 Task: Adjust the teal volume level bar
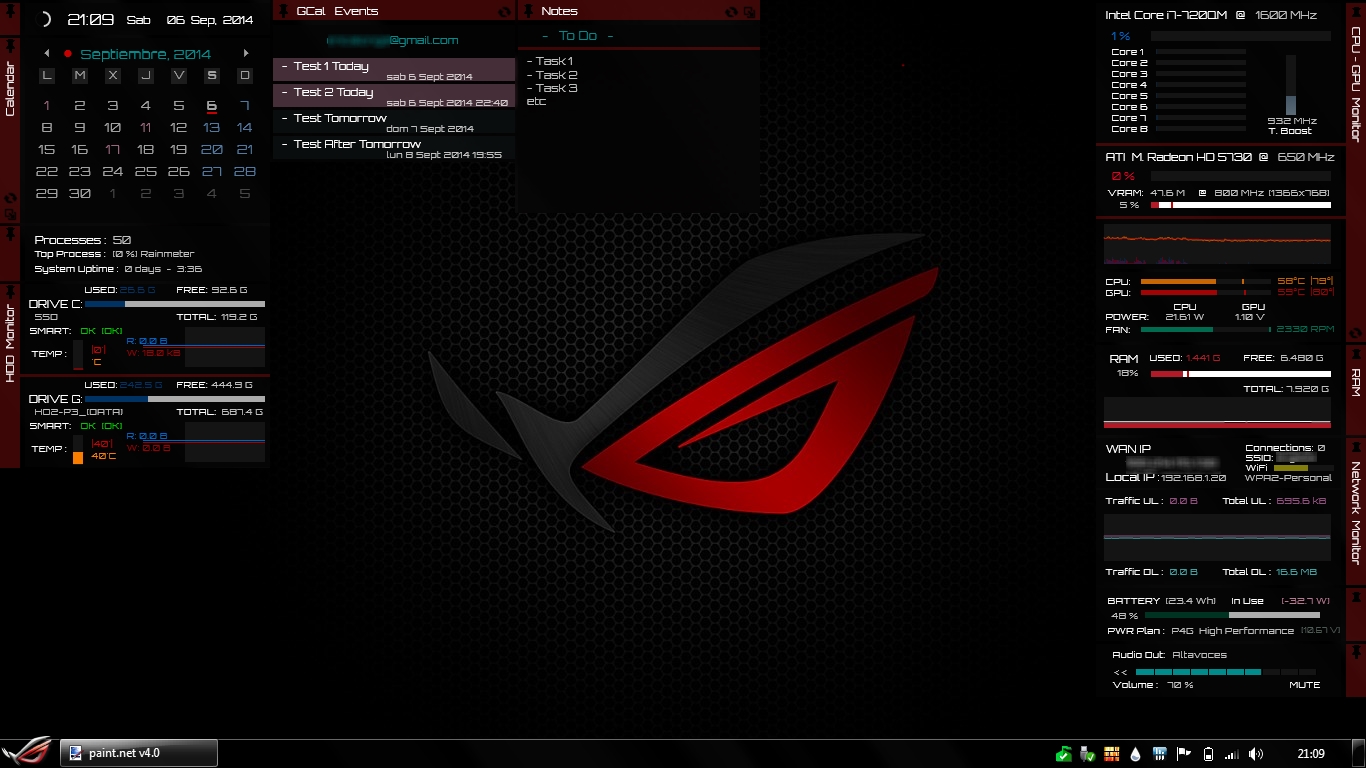click(x=1225, y=672)
